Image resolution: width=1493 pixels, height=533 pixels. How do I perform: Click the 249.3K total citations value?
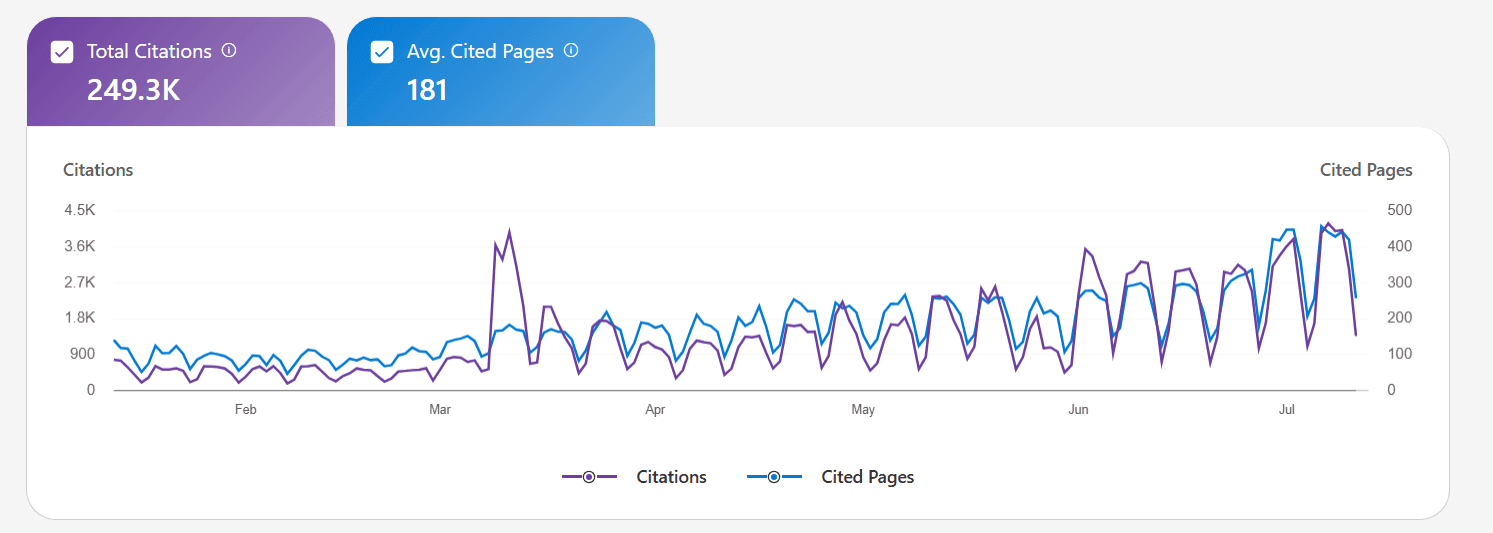tap(133, 90)
